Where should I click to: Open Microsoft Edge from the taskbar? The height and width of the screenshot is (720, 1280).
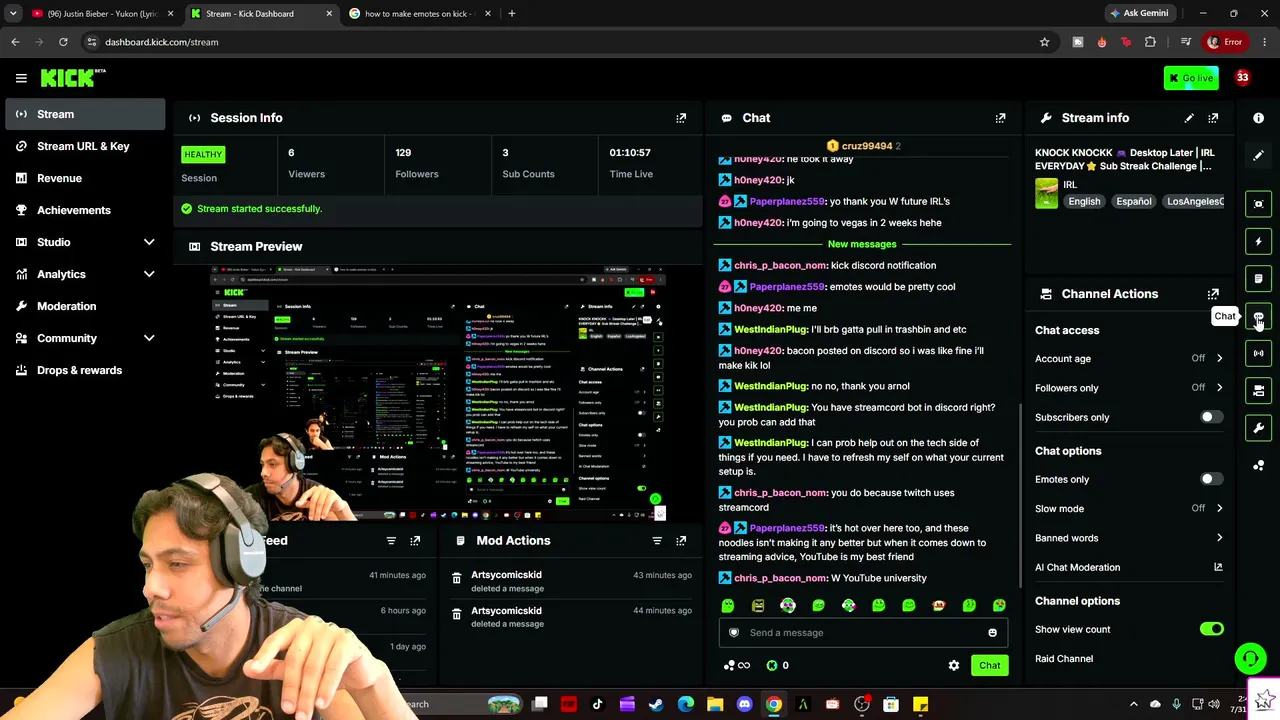coord(686,704)
